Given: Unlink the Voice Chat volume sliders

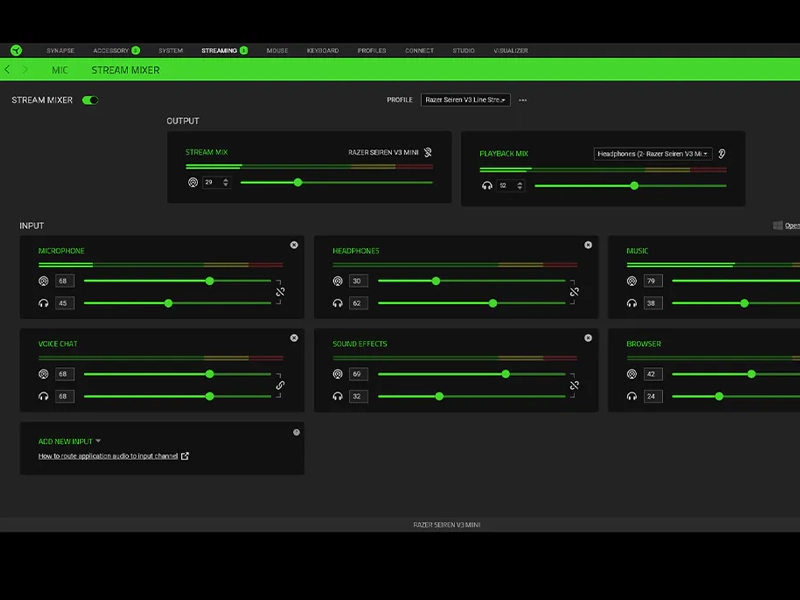Looking at the screenshot, I should [280, 385].
